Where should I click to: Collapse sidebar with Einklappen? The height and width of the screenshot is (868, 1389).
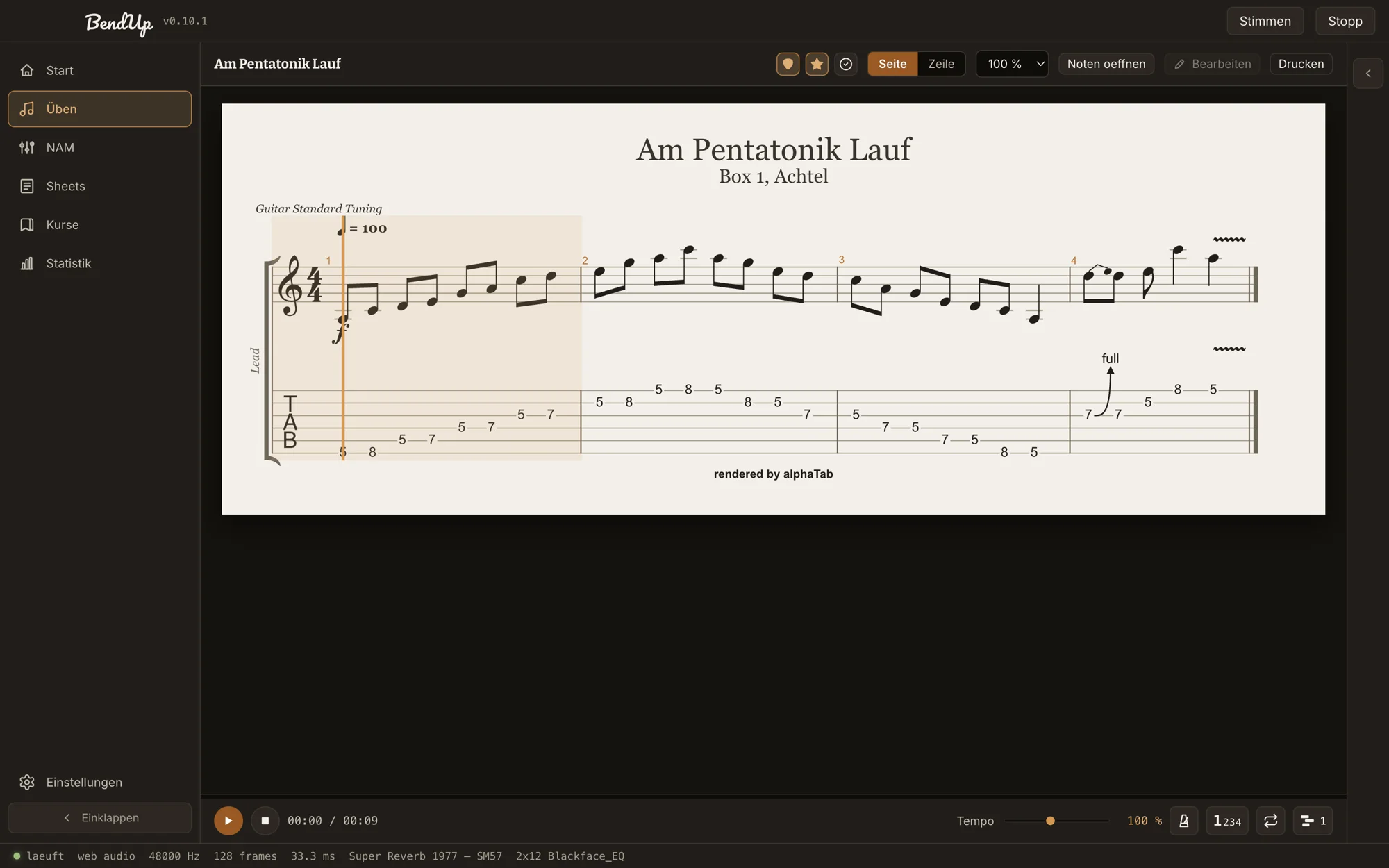click(100, 818)
